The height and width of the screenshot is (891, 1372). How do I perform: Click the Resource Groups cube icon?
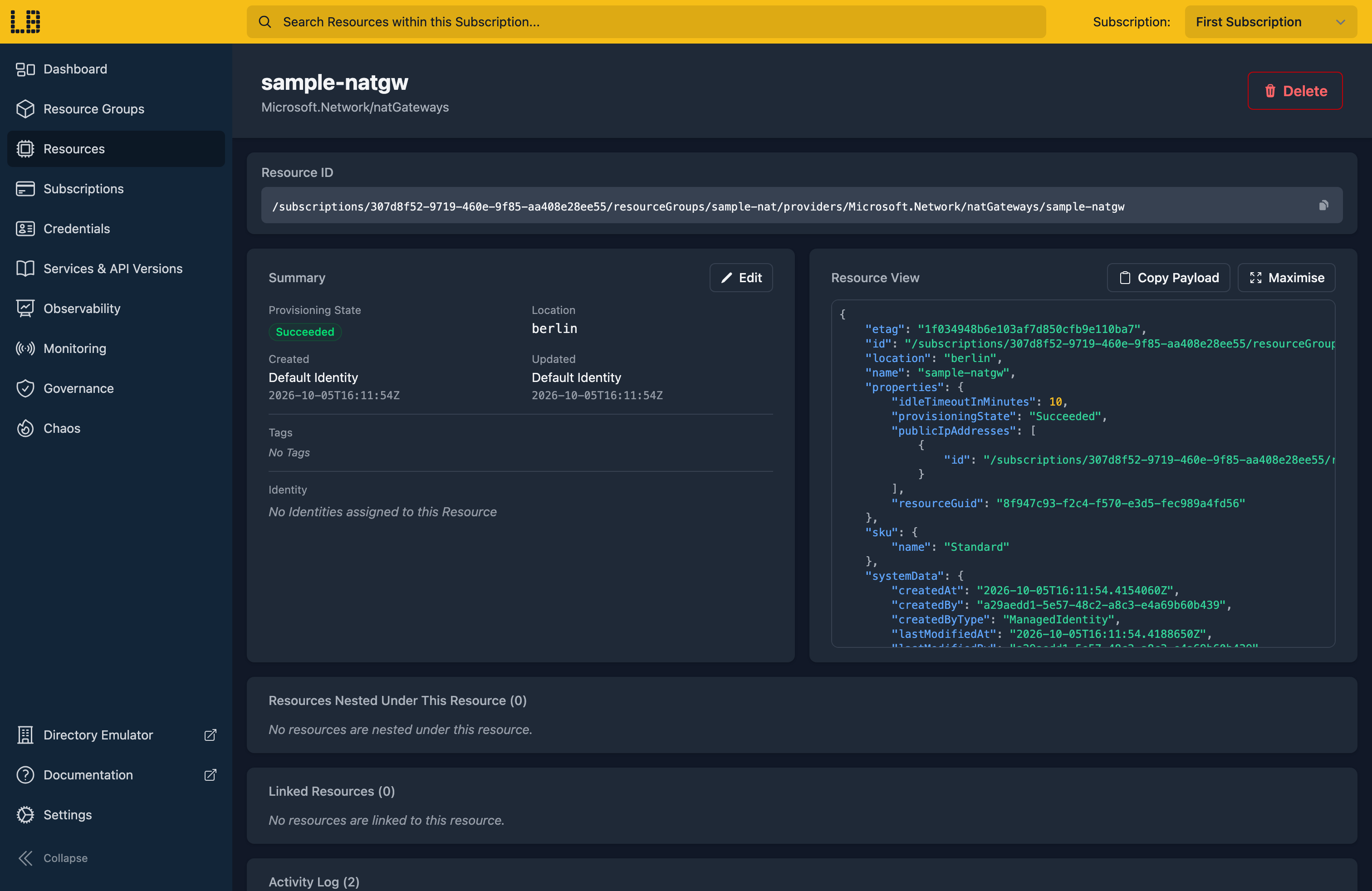25,109
